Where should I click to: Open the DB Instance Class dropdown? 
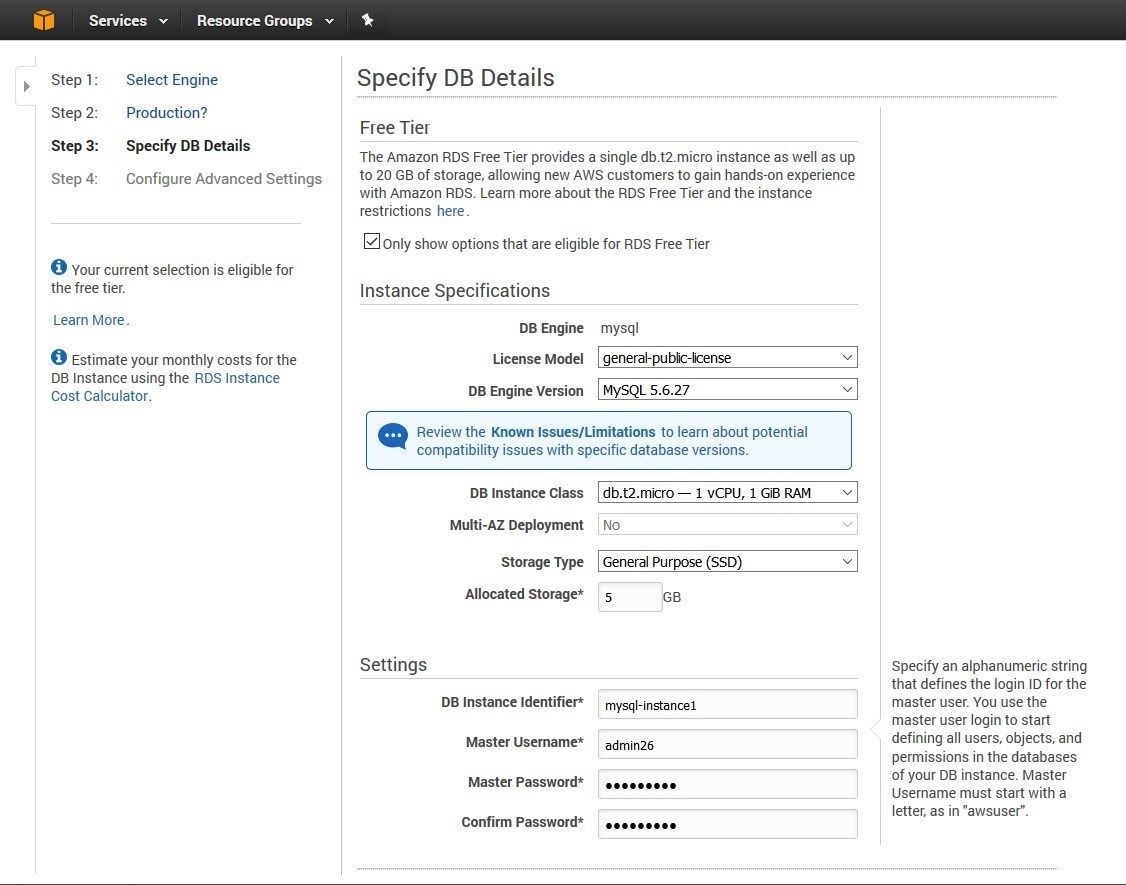click(727, 493)
